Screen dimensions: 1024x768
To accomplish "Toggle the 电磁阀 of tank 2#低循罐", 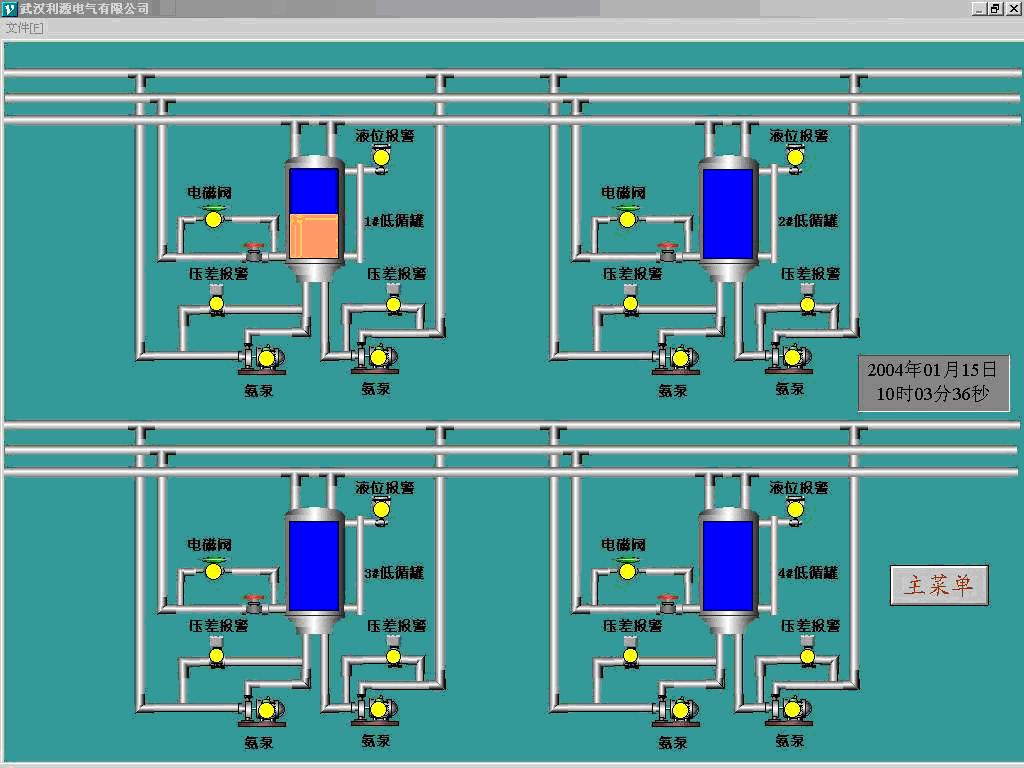I will point(627,219).
